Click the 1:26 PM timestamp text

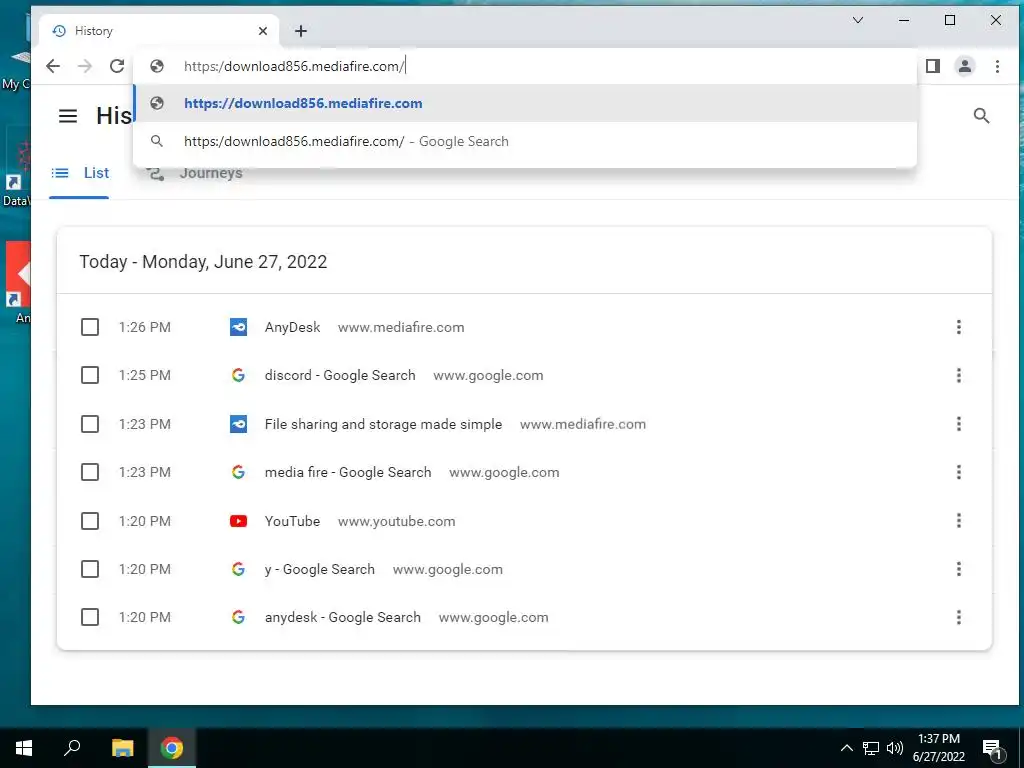click(x=144, y=327)
